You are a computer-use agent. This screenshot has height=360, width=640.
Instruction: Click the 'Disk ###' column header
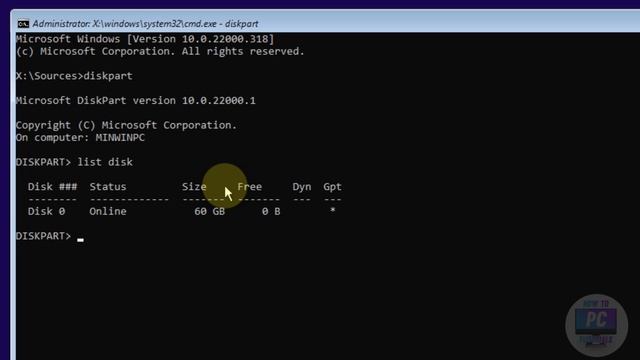(52, 187)
